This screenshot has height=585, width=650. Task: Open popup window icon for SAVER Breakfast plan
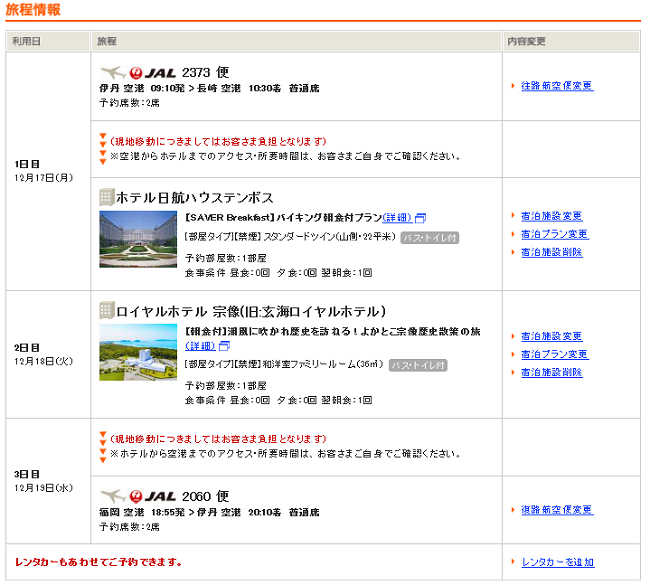pos(420,218)
